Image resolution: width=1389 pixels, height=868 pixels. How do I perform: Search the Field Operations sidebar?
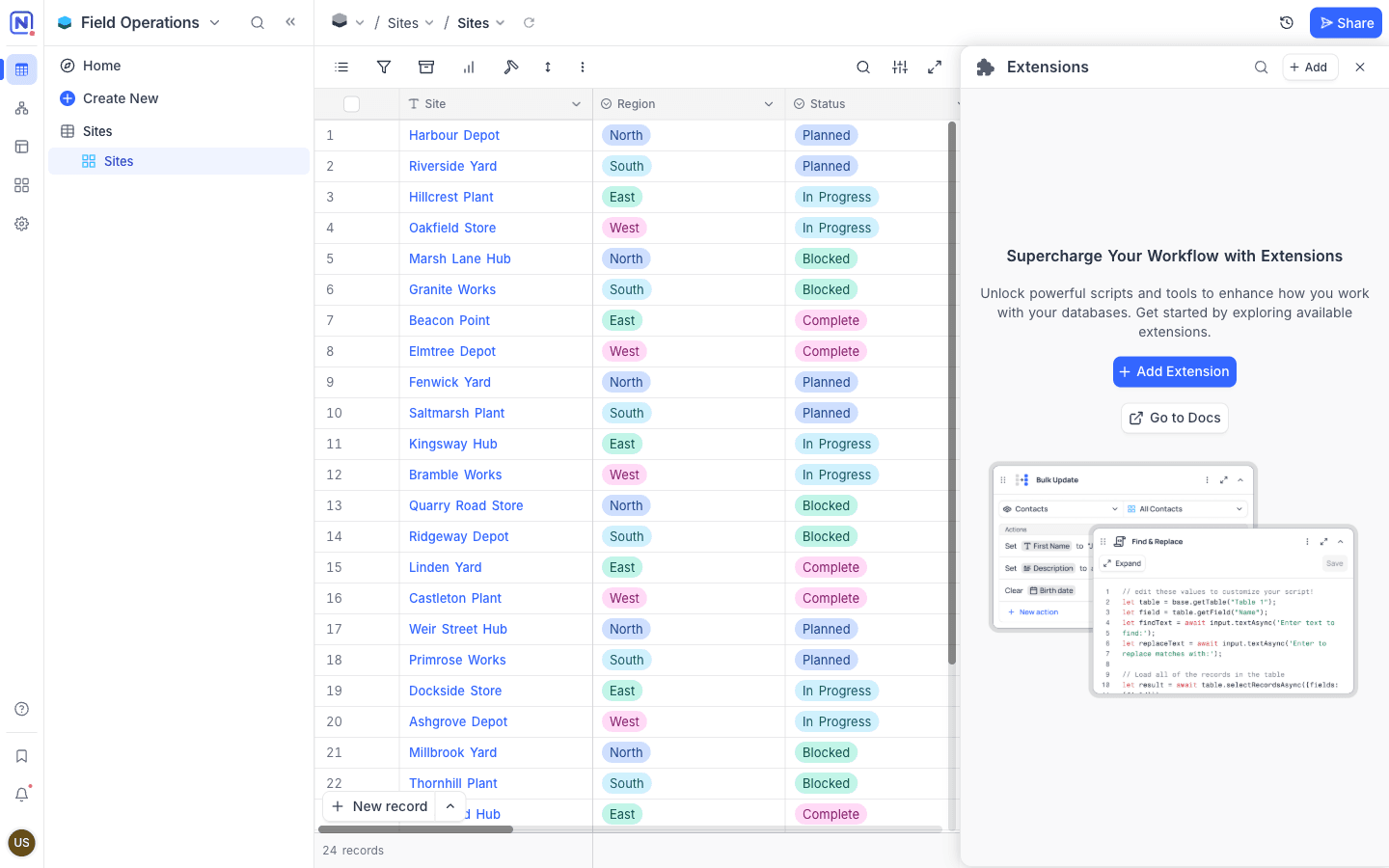click(258, 23)
